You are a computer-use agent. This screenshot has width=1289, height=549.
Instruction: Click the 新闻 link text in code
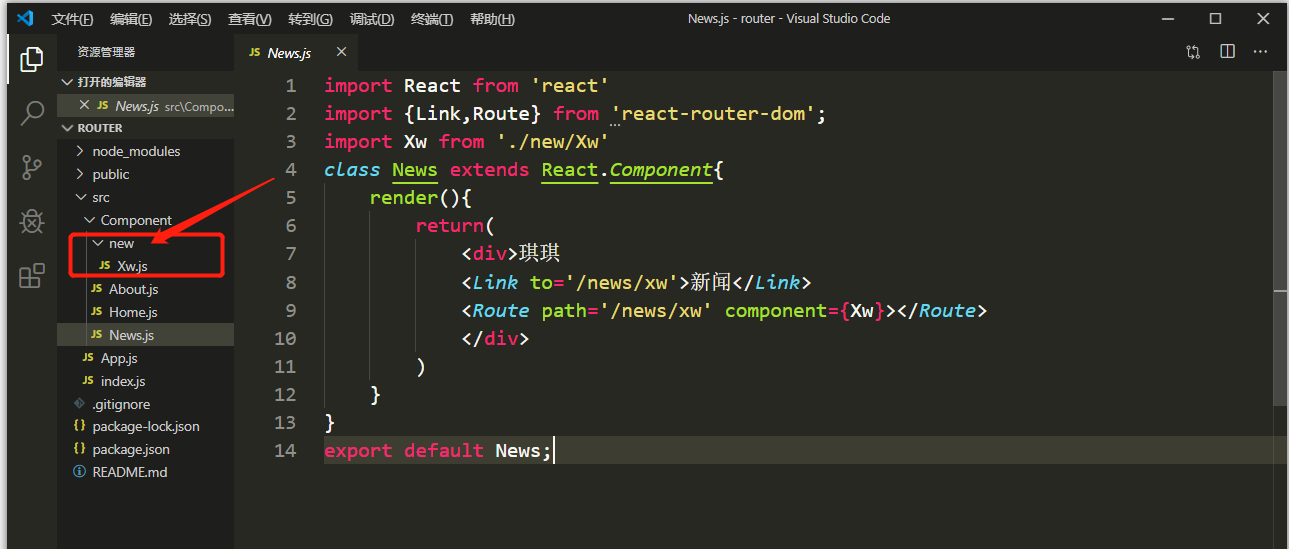[713, 282]
